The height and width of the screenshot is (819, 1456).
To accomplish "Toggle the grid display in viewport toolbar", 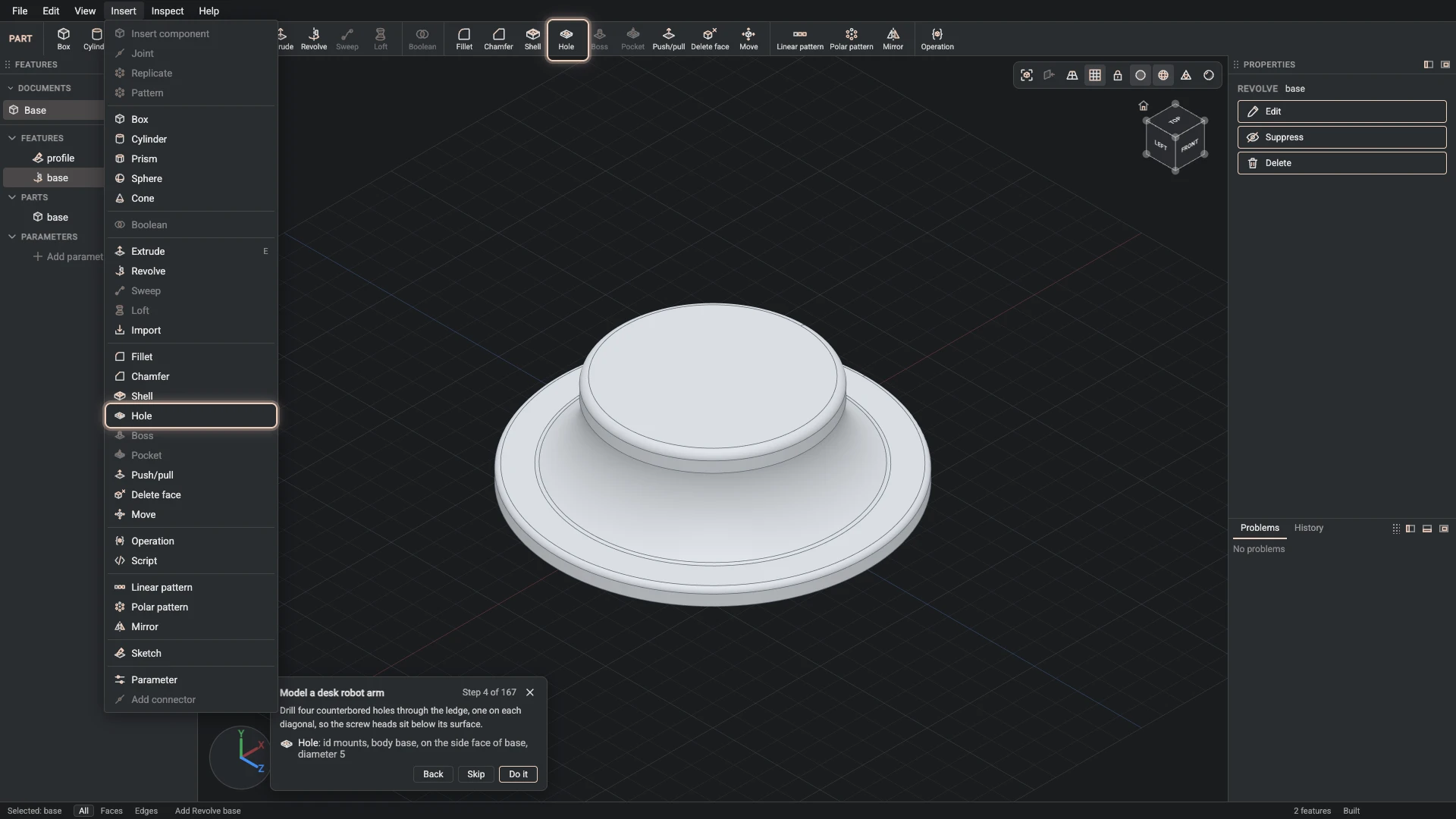I will [x=1095, y=75].
